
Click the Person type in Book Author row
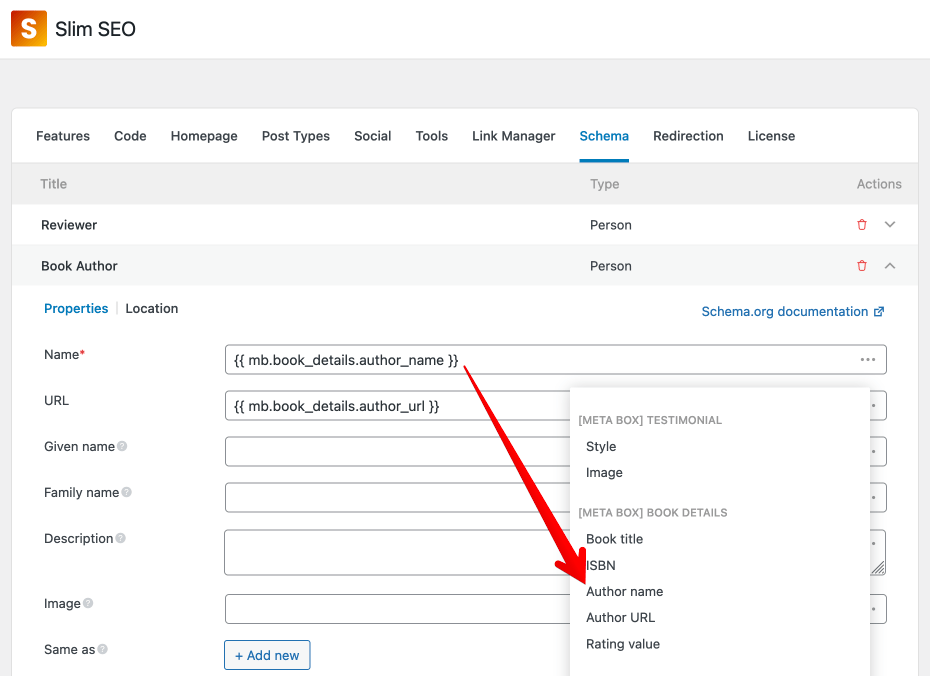[x=611, y=266]
